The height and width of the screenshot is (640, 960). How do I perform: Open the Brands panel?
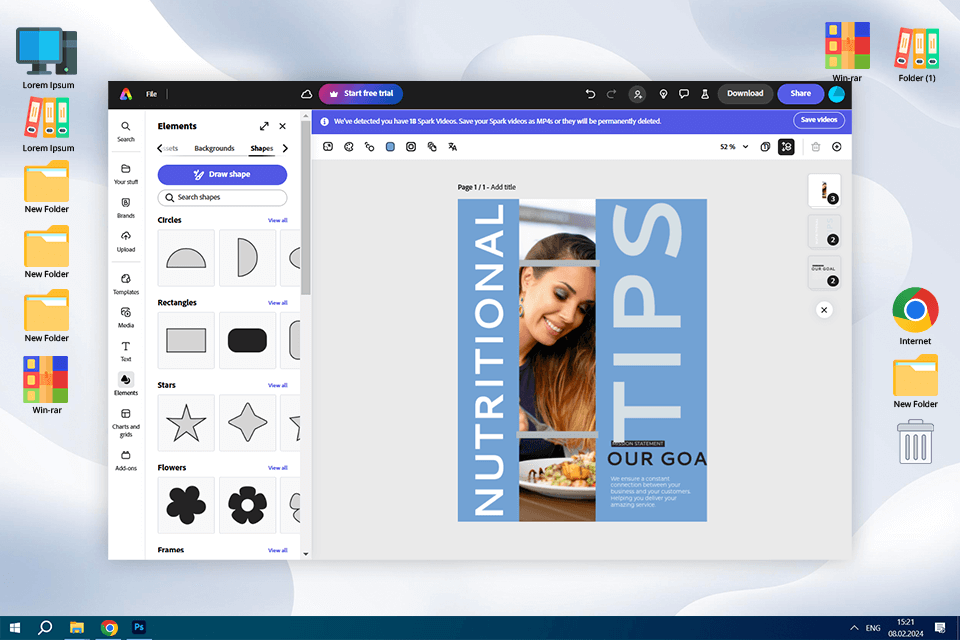pos(126,208)
